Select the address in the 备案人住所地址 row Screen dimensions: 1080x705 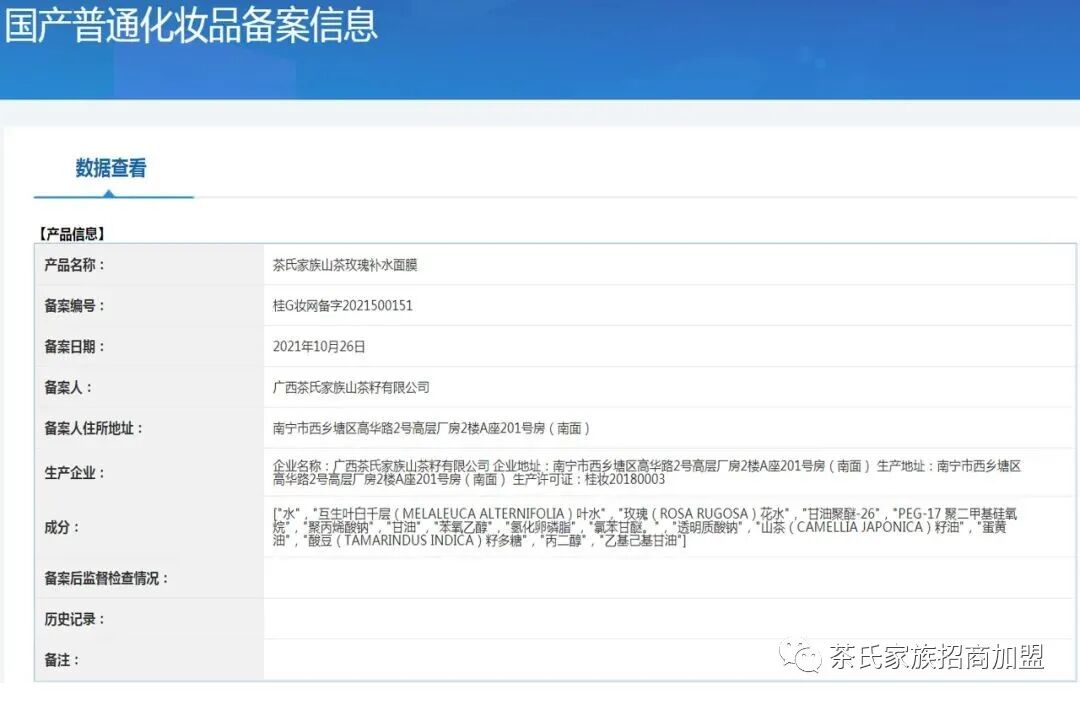coord(431,428)
